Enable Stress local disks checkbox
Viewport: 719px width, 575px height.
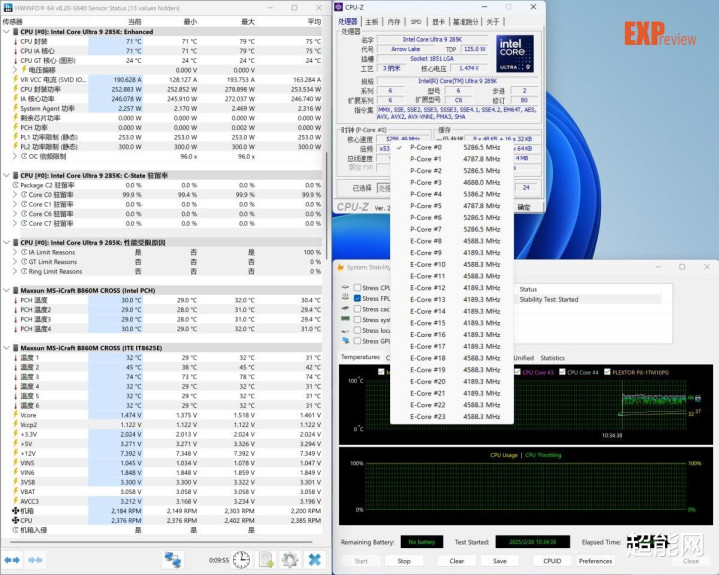[x=357, y=330]
